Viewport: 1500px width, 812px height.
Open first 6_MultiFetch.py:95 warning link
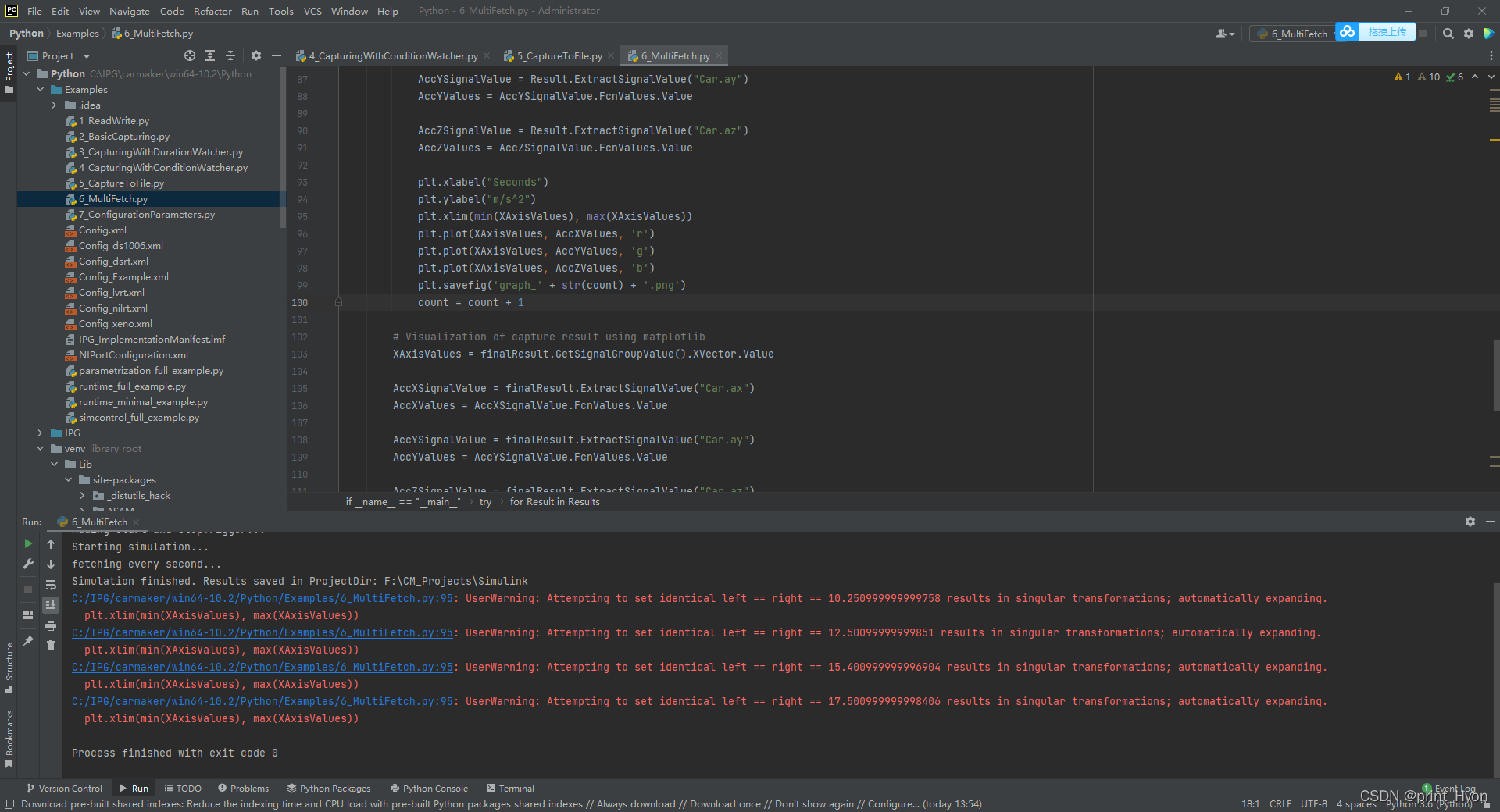point(262,599)
